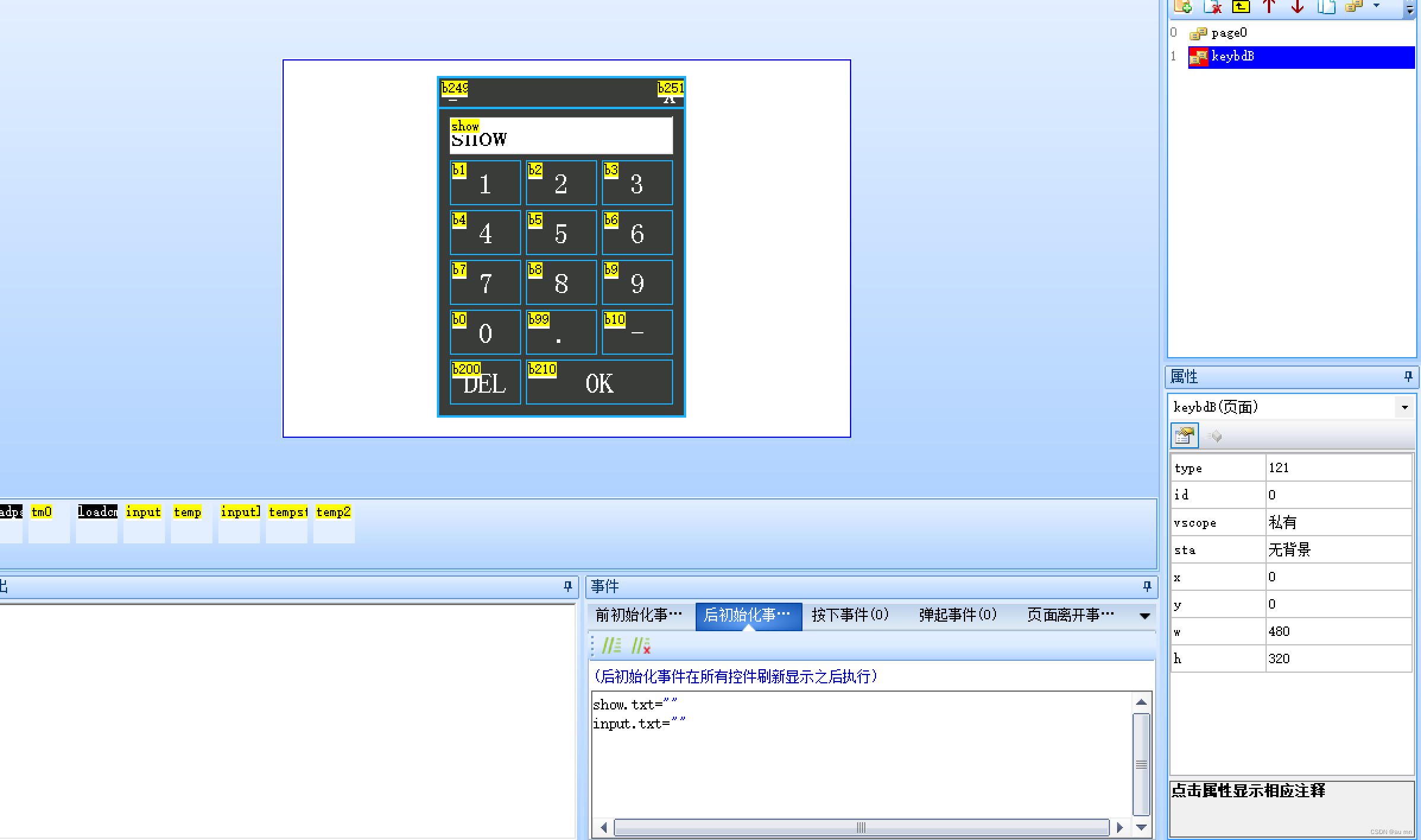The image size is (1421, 840).
Task: Switch to the 页面离开事 tab
Action: point(1070,615)
